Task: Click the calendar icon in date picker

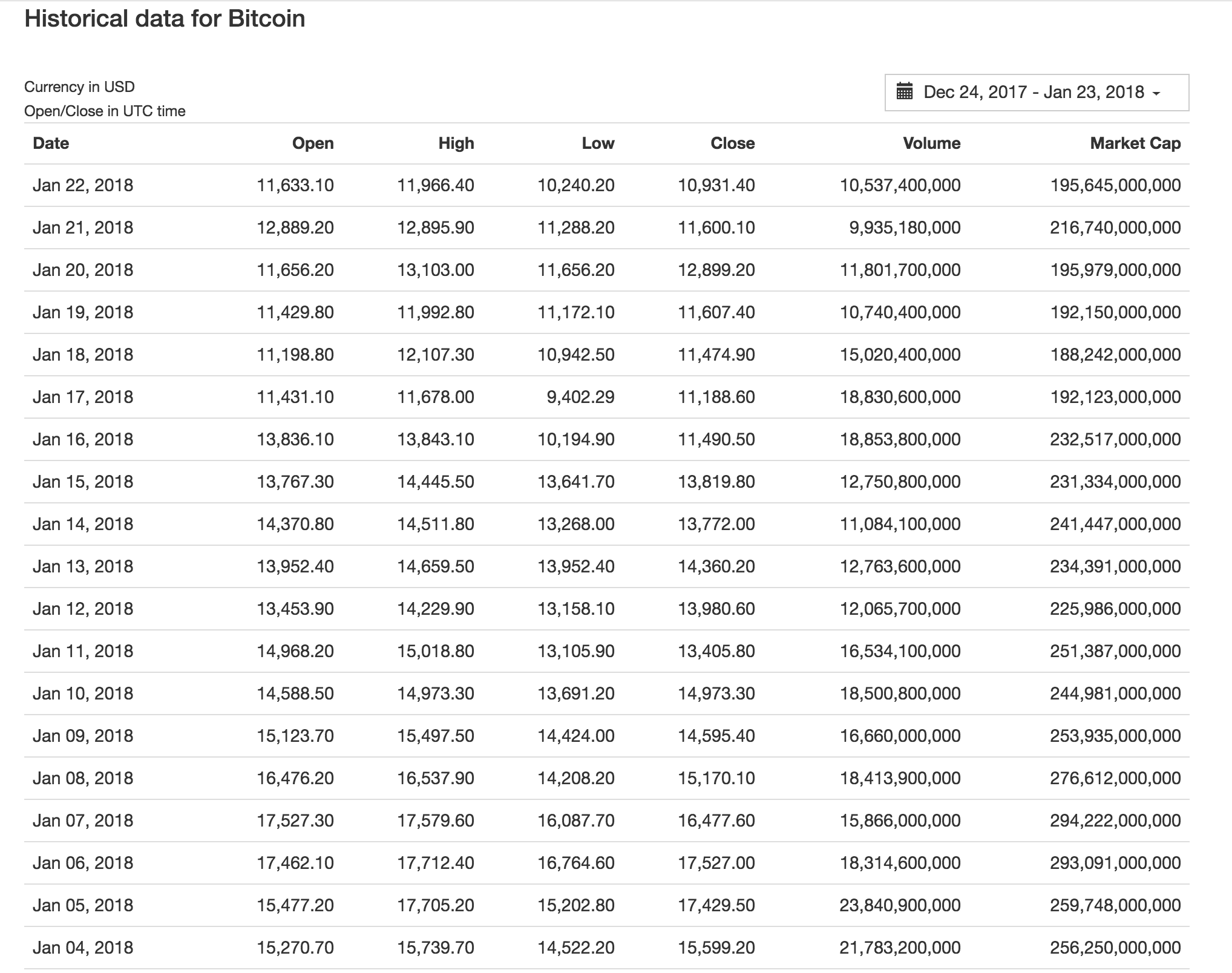Action: [905, 91]
